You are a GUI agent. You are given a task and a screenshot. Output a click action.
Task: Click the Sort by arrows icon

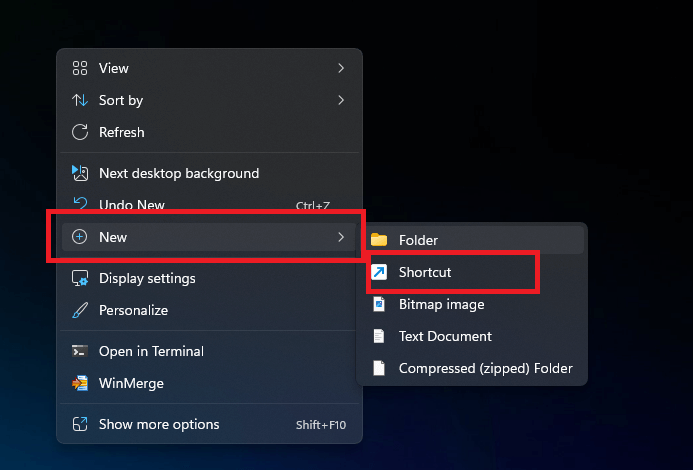[80, 100]
